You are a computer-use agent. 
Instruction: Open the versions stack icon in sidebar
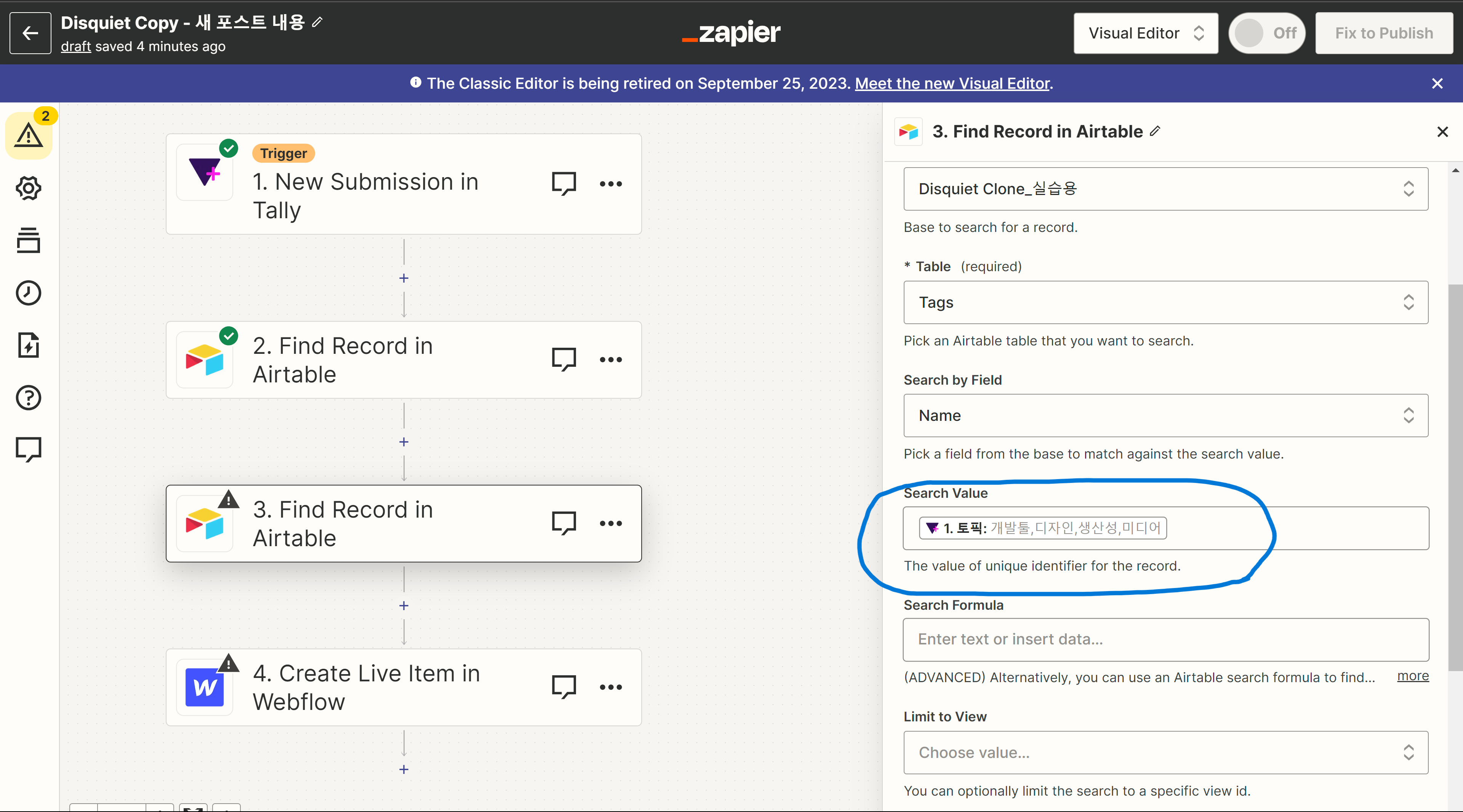29,240
